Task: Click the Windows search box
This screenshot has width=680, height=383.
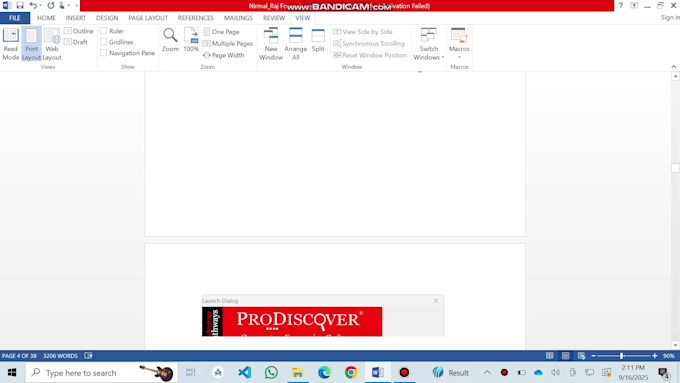Action: [101, 373]
